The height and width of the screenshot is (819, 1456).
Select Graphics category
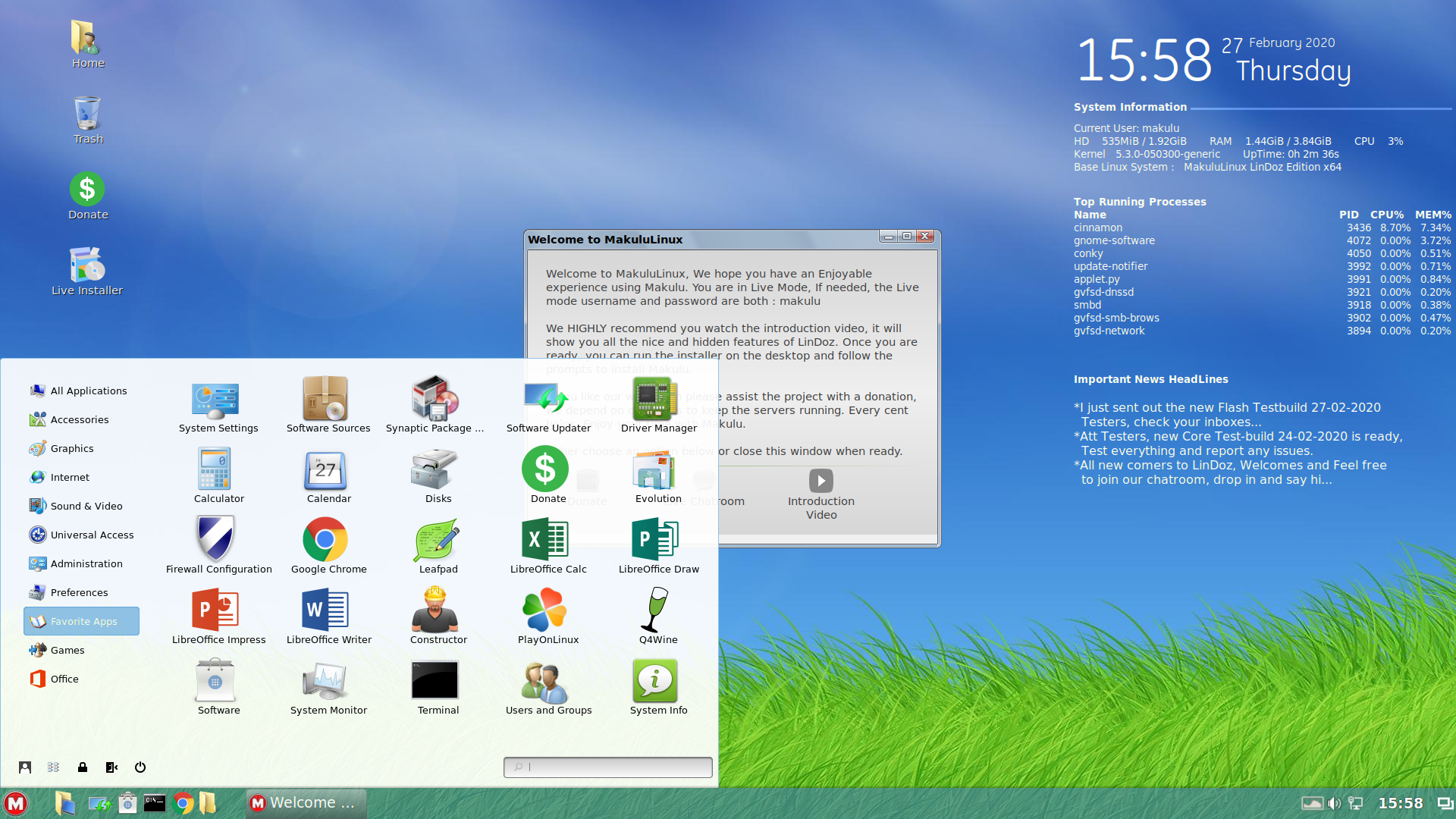81,448
